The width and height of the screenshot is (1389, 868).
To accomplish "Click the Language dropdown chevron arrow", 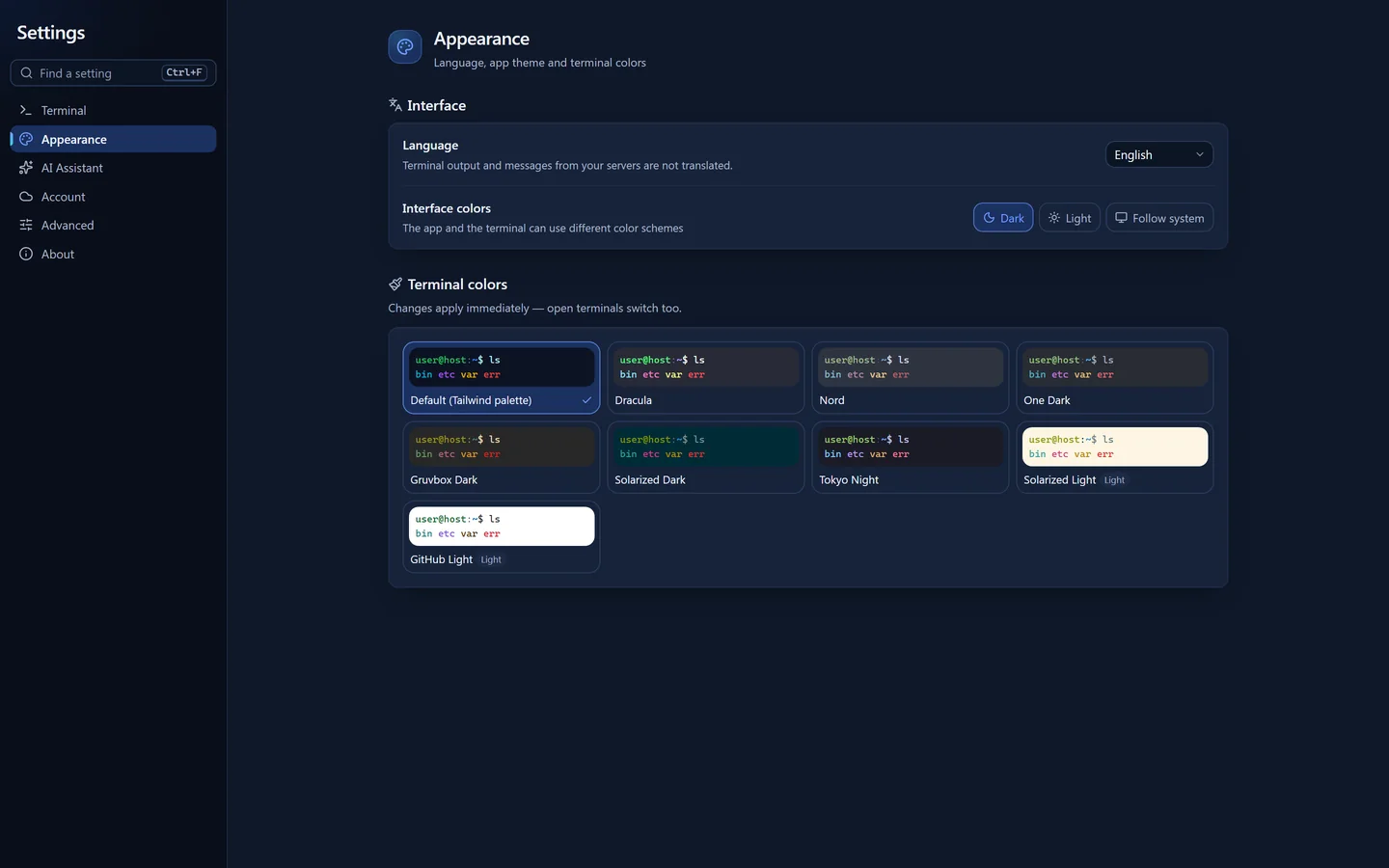I will point(1200,155).
